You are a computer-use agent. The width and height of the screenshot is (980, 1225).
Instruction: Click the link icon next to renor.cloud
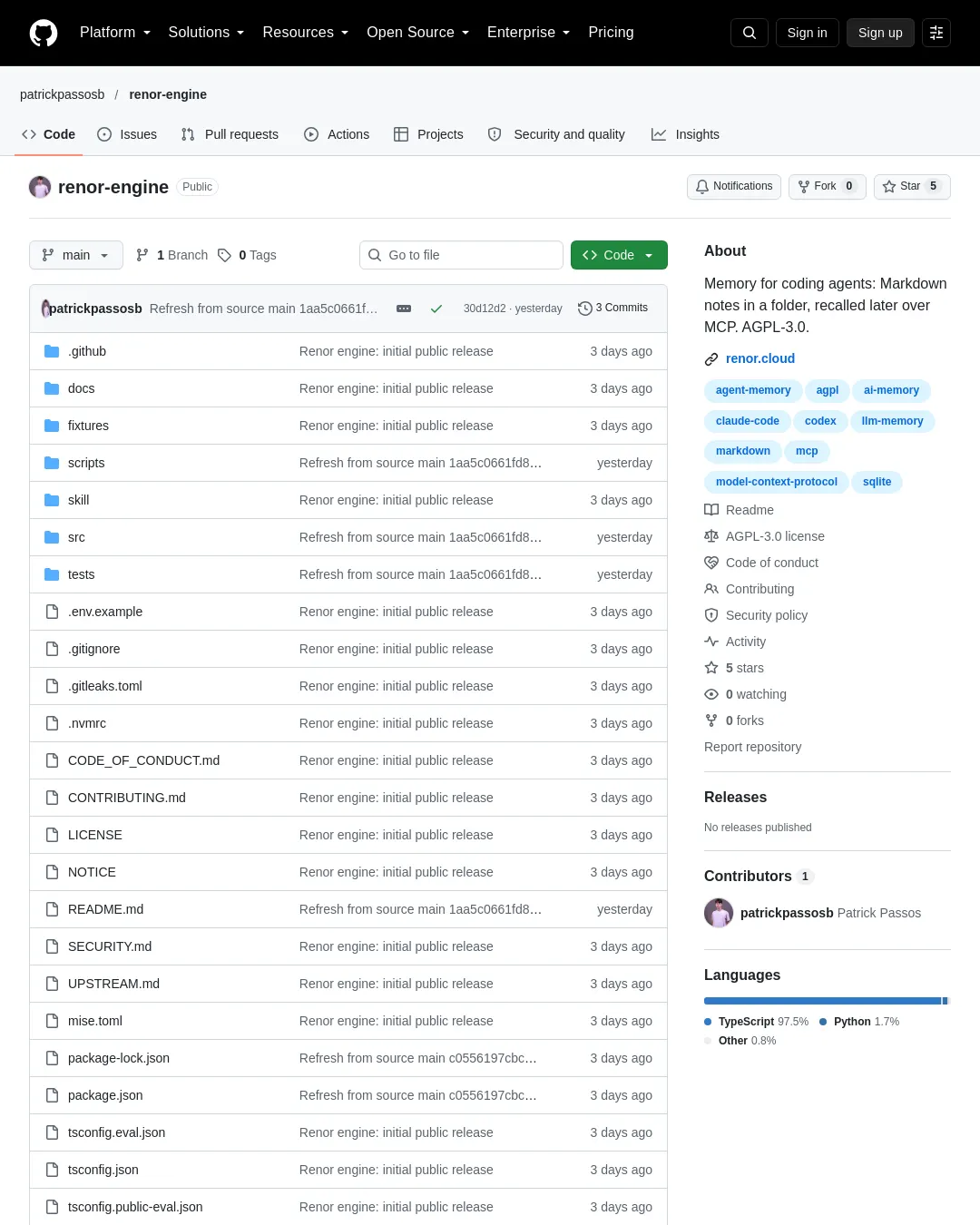tap(711, 359)
